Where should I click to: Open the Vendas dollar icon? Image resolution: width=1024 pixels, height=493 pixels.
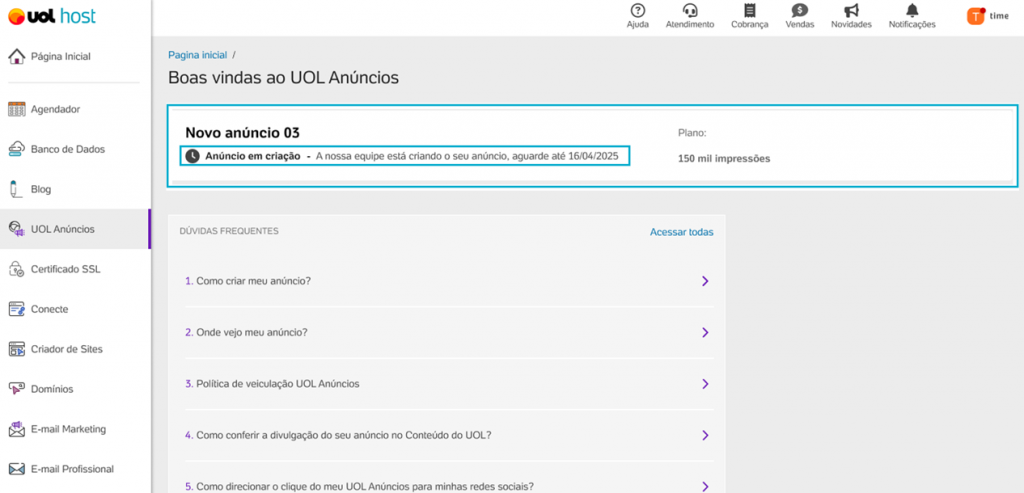tap(799, 10)
